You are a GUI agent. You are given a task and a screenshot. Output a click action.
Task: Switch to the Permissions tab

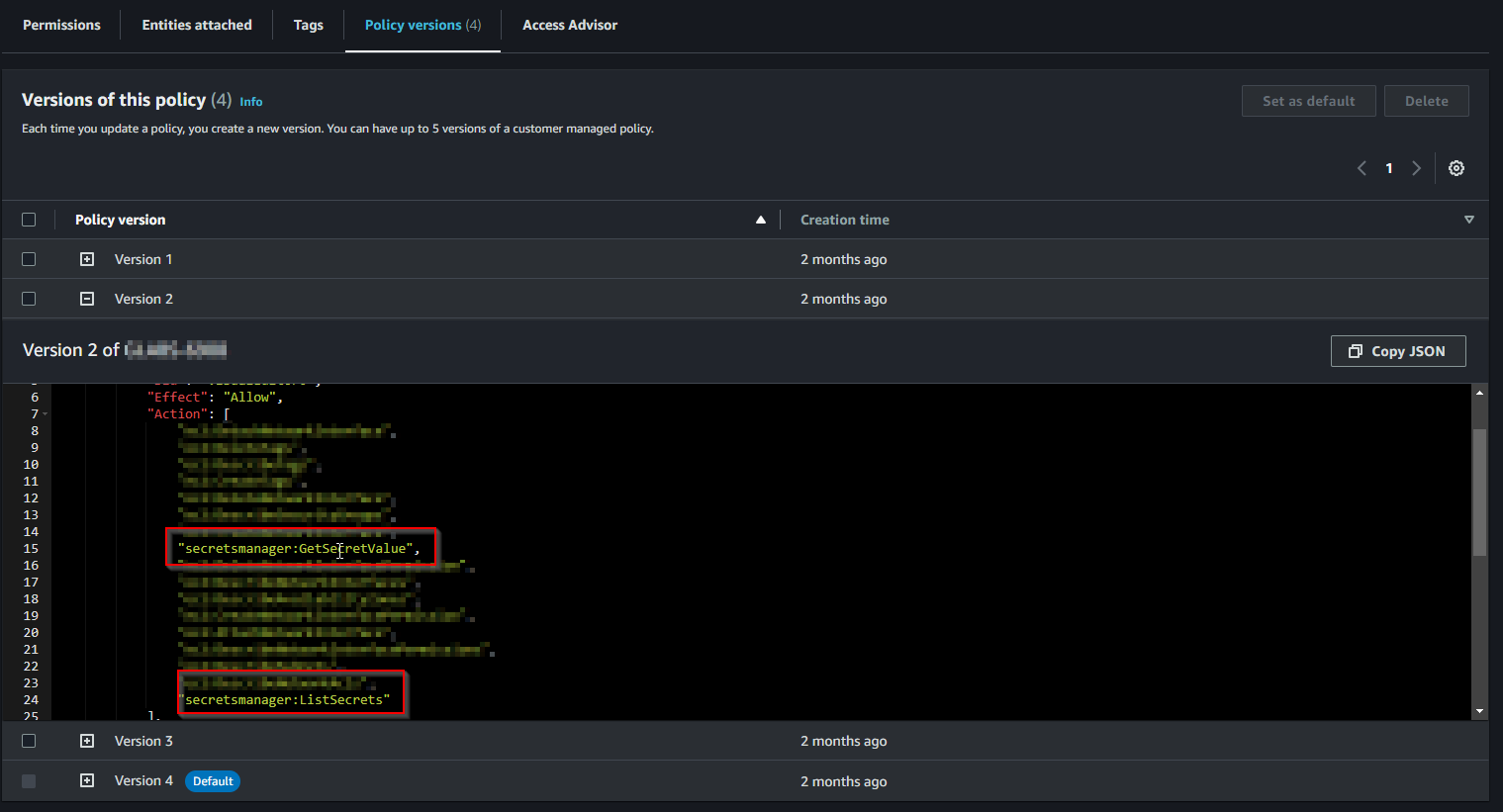[61, 25]
